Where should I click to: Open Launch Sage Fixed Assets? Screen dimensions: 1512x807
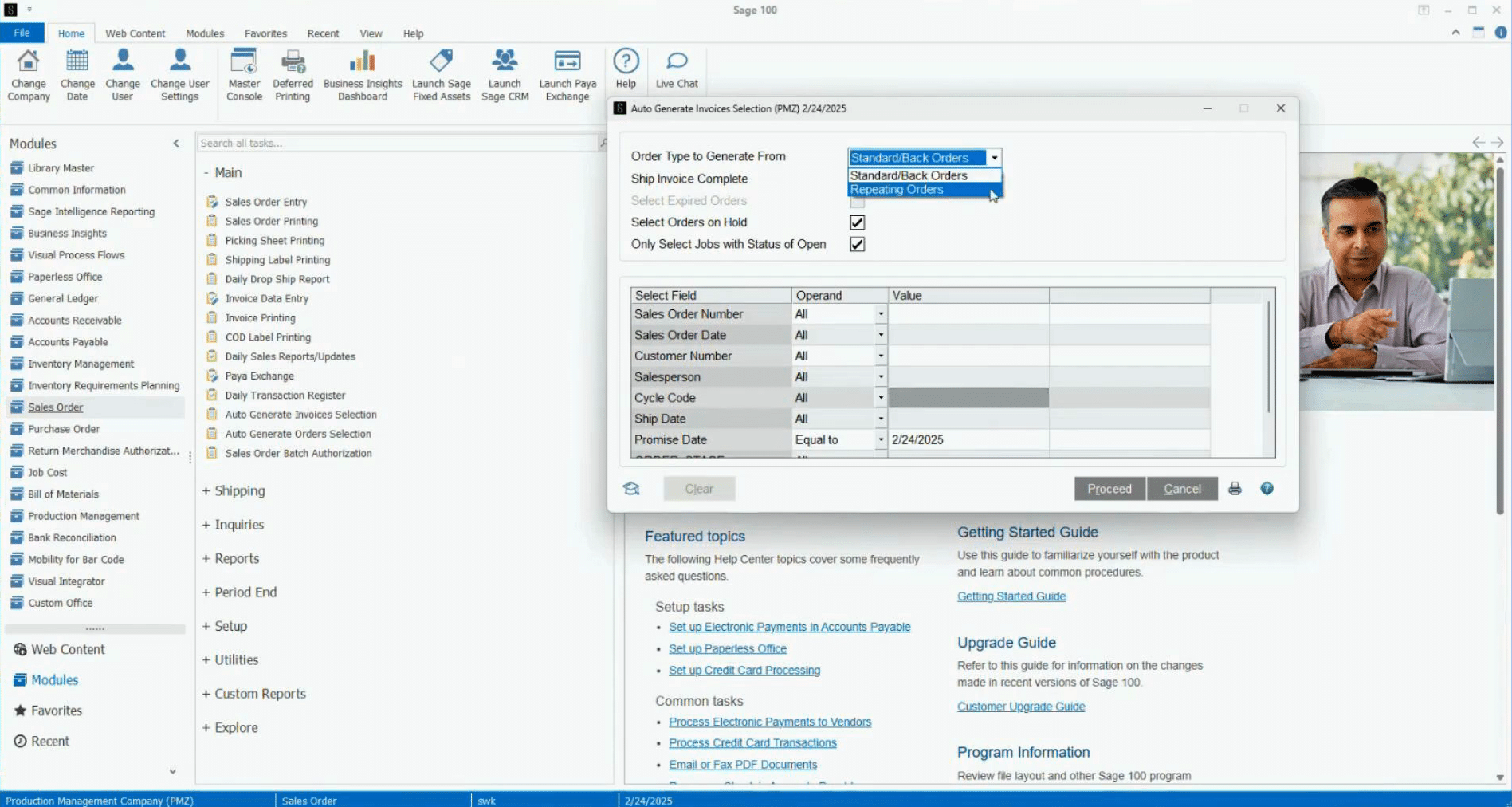[x=441, y=73]
